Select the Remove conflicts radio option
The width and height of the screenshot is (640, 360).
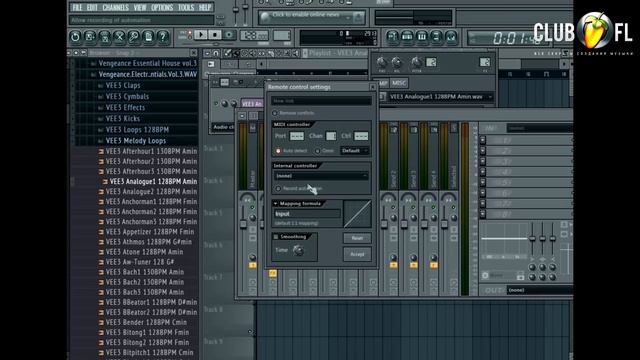point(275,113)
